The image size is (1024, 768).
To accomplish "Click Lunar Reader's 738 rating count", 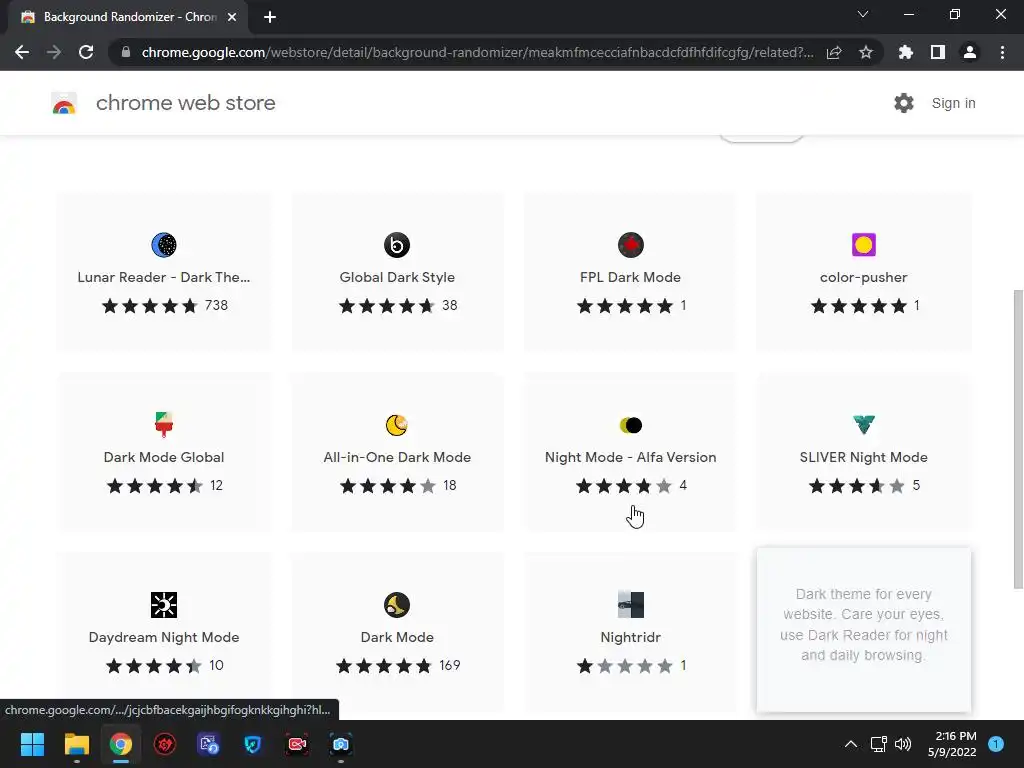I will pos(216,305).
